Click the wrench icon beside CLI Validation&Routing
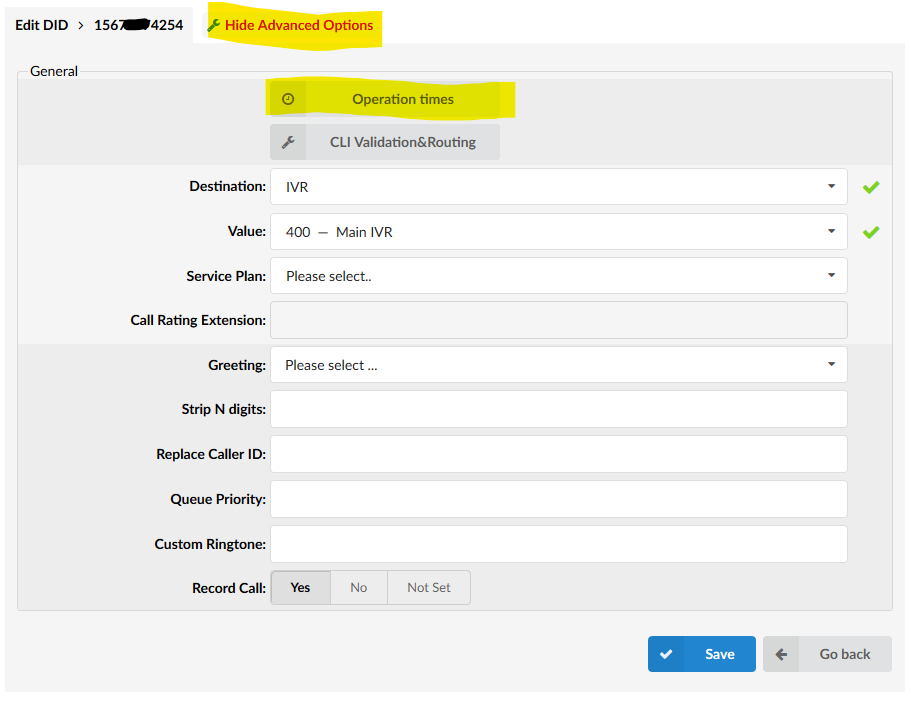911x702 pixels. (x=288, y=143)
